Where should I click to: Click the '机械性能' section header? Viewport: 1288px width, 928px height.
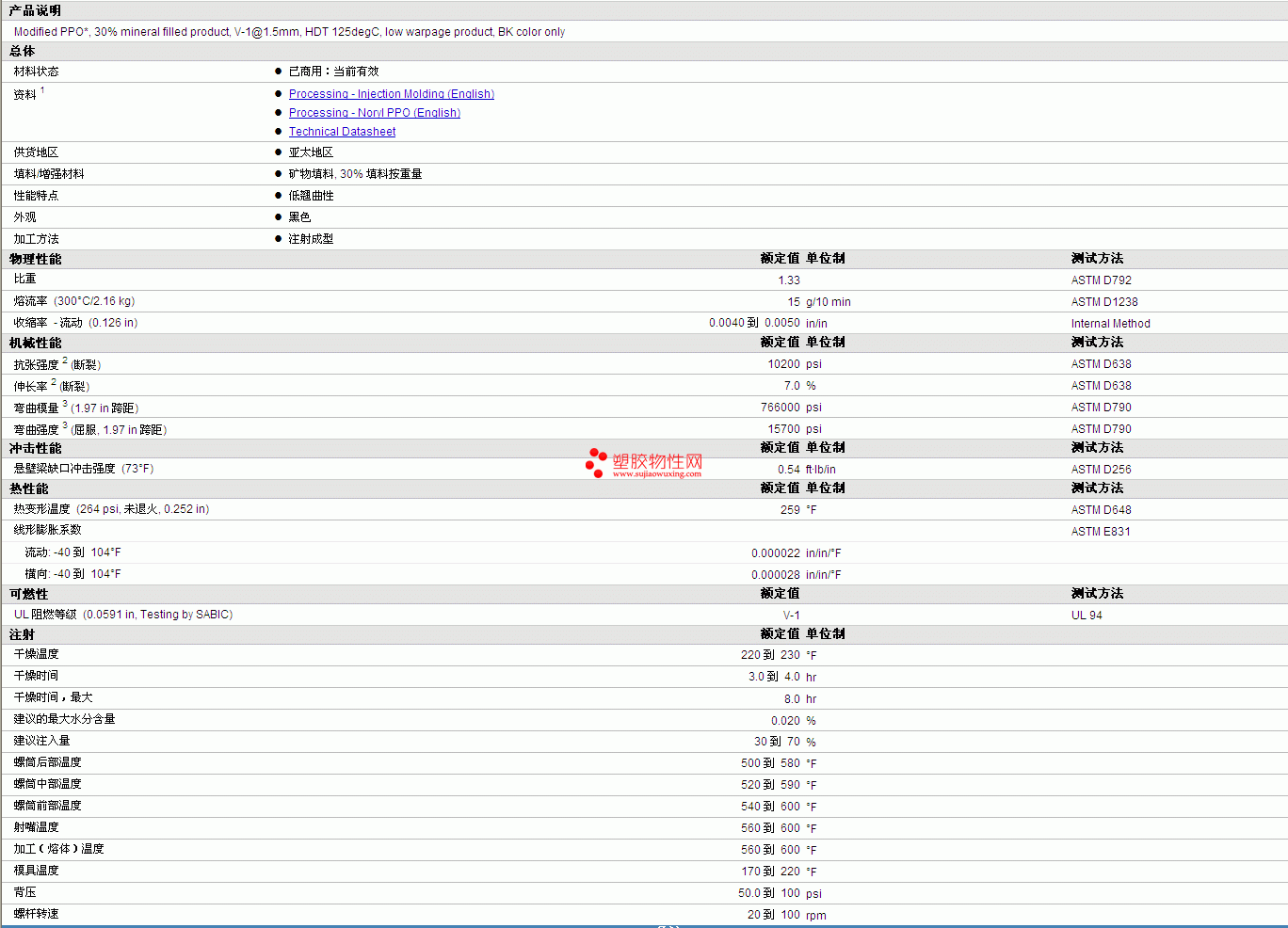coord(35,343)
